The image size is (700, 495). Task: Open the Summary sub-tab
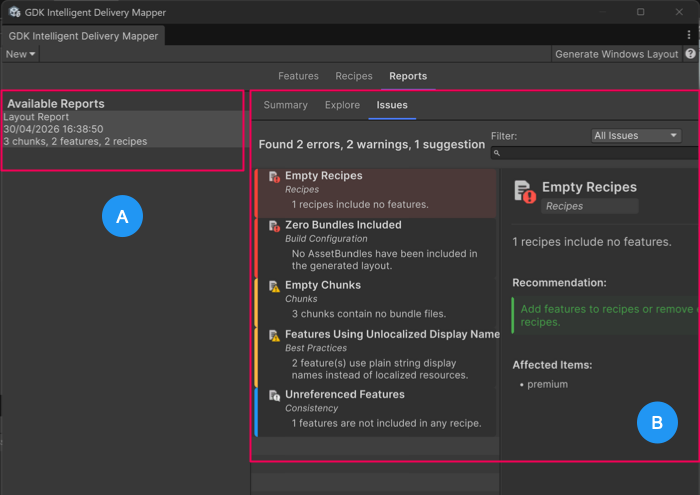[285, 105]
